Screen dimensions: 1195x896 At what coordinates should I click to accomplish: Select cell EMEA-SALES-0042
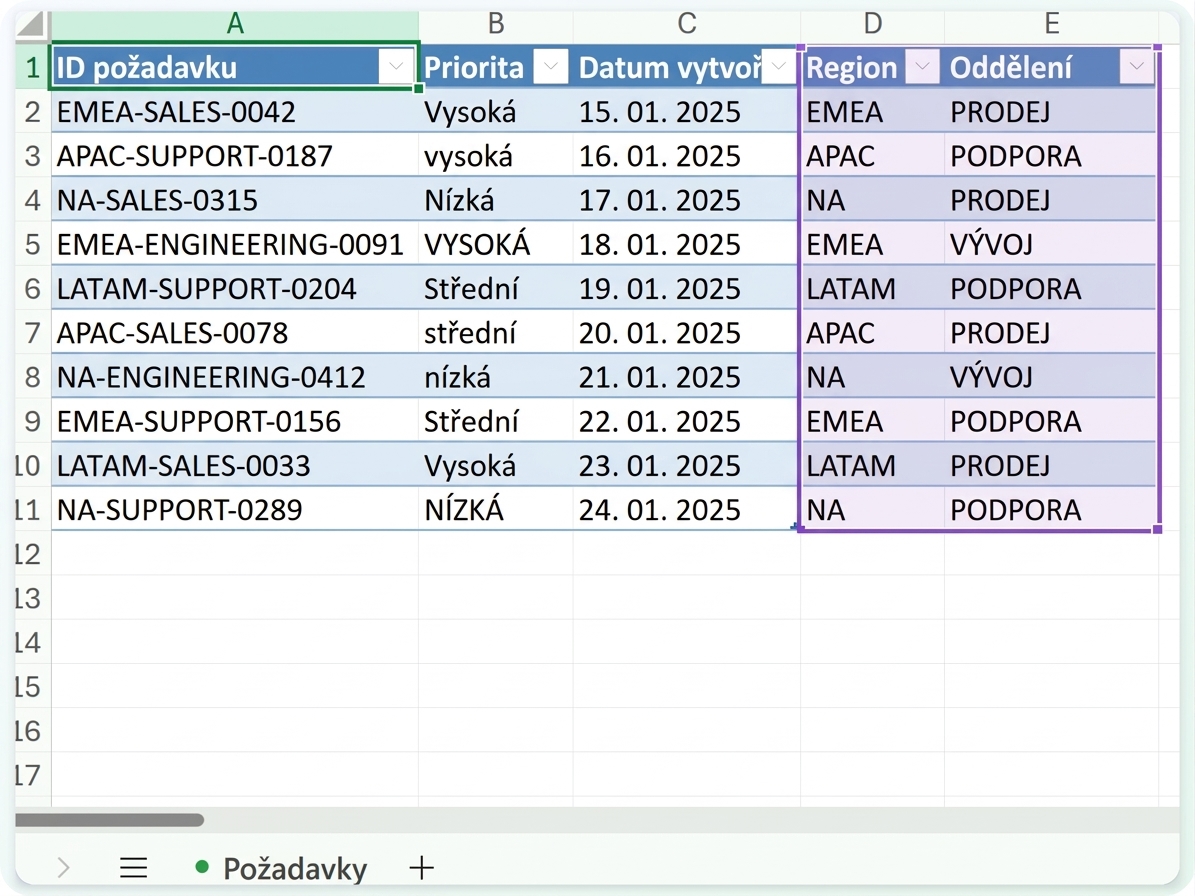235,111
